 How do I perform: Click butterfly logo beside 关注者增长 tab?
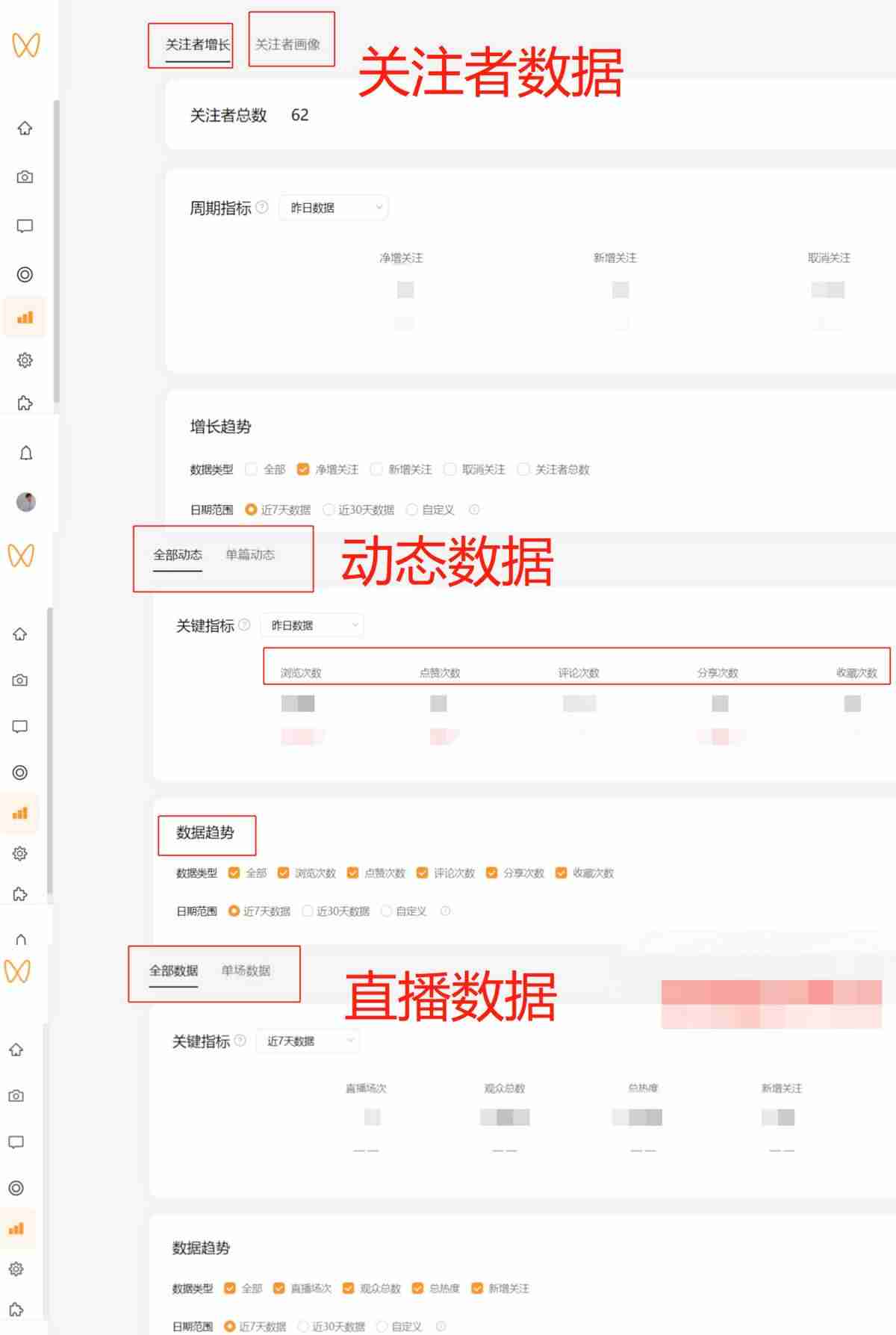pyautogui.click(x=25, y=45)
